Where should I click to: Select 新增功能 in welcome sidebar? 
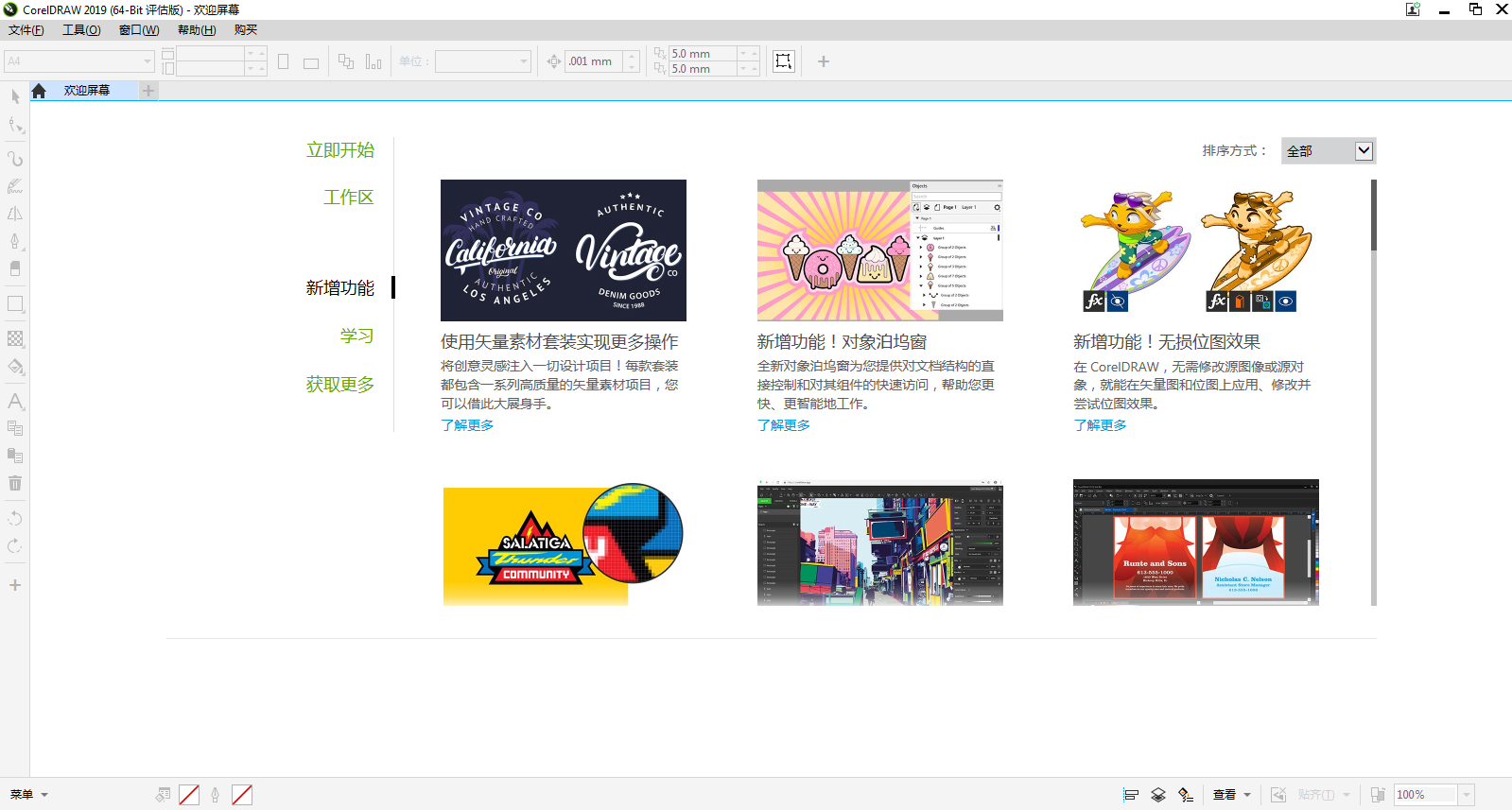click(x=339, y=288)
